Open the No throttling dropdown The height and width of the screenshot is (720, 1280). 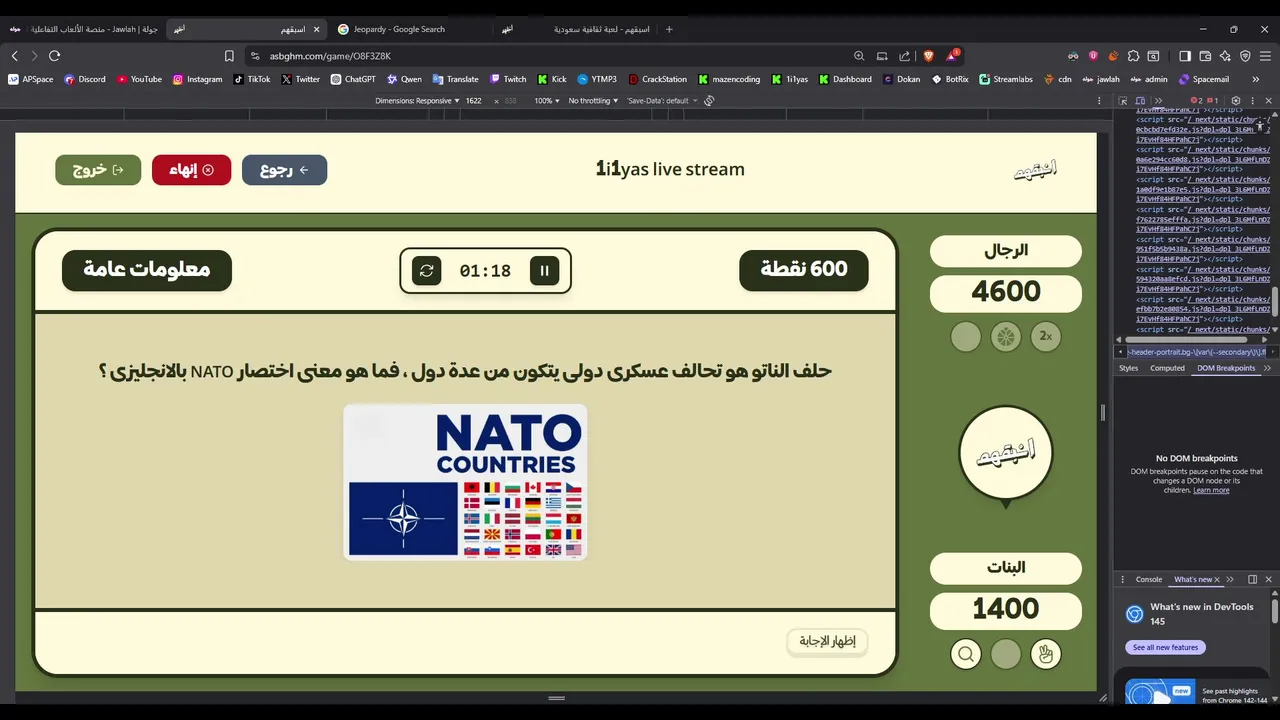pos(594,101)
